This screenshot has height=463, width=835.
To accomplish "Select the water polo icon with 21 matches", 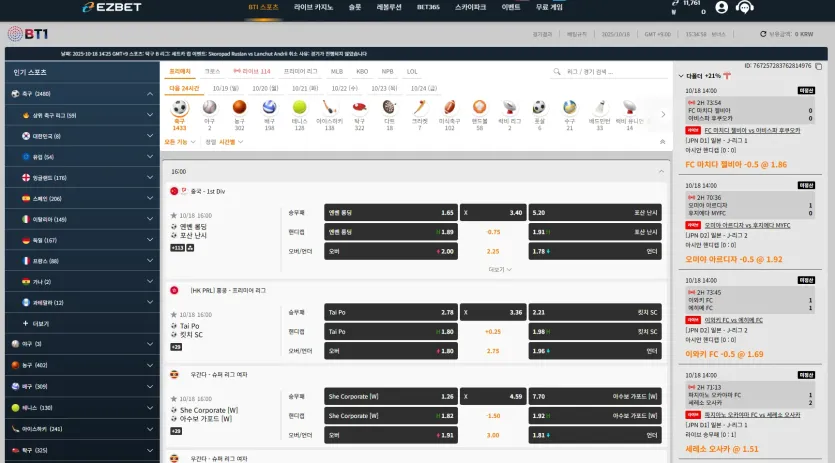I will click(569, 108).
